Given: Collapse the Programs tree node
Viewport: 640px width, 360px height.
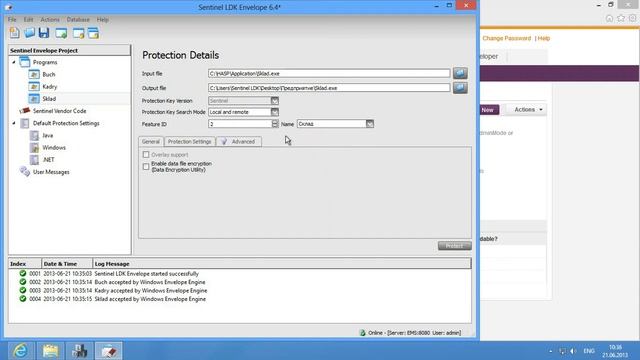Looking at the screenshot, I should [14, 62].
